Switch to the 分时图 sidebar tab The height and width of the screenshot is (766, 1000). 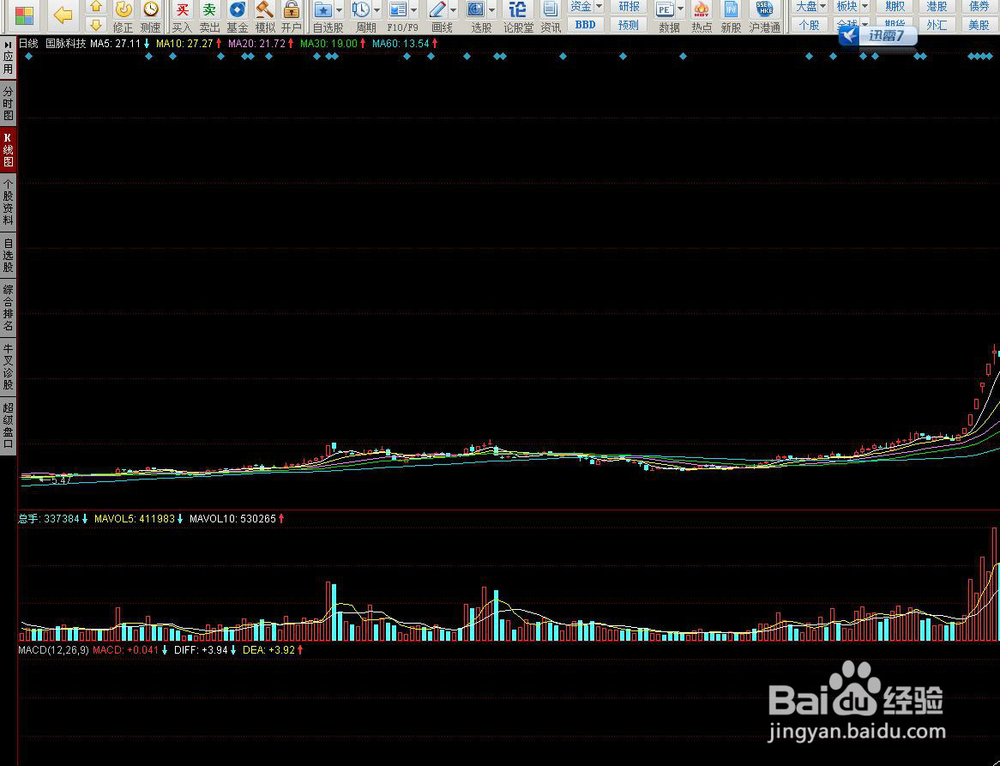click(x=8, y=104)
